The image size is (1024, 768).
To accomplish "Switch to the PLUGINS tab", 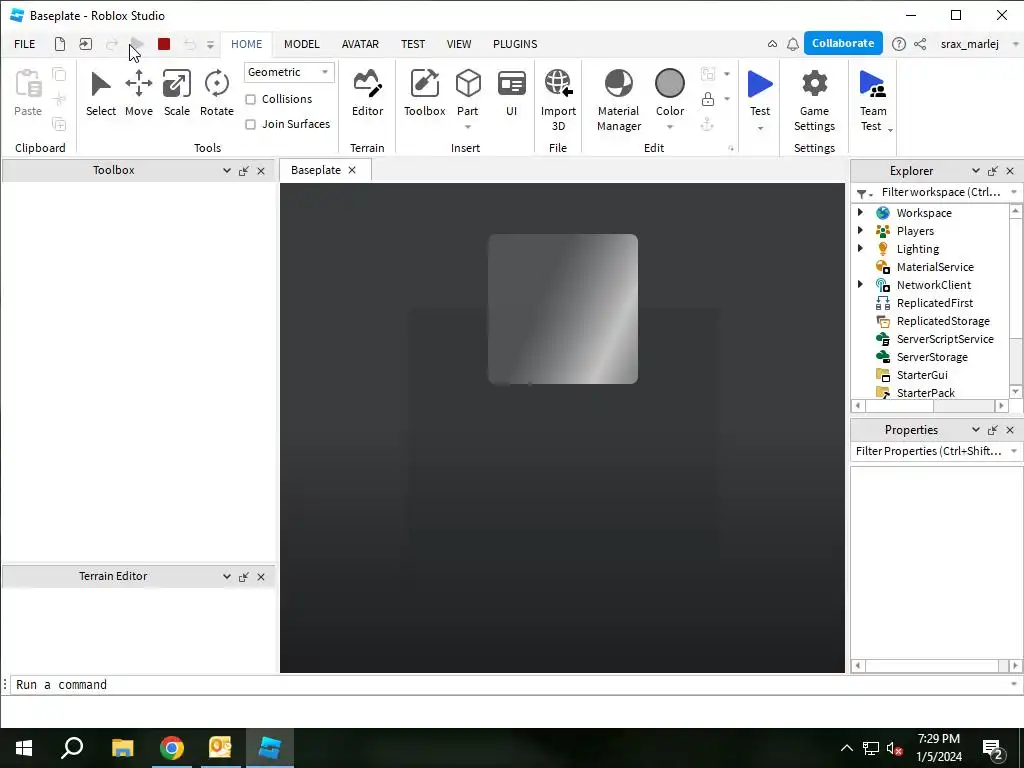I will 515,44.
